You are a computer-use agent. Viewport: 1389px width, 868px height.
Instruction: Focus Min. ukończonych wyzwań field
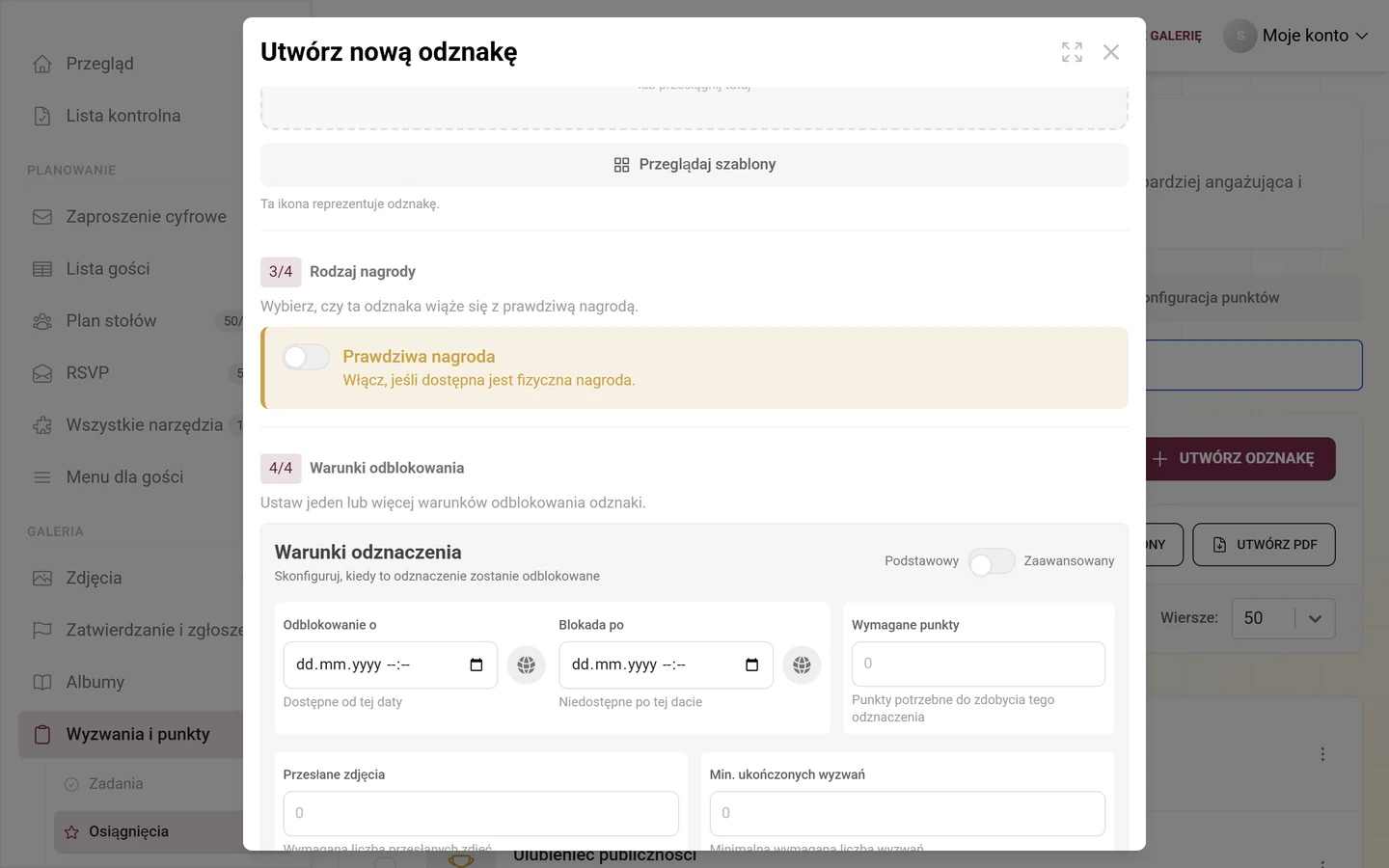pos(908,813)
